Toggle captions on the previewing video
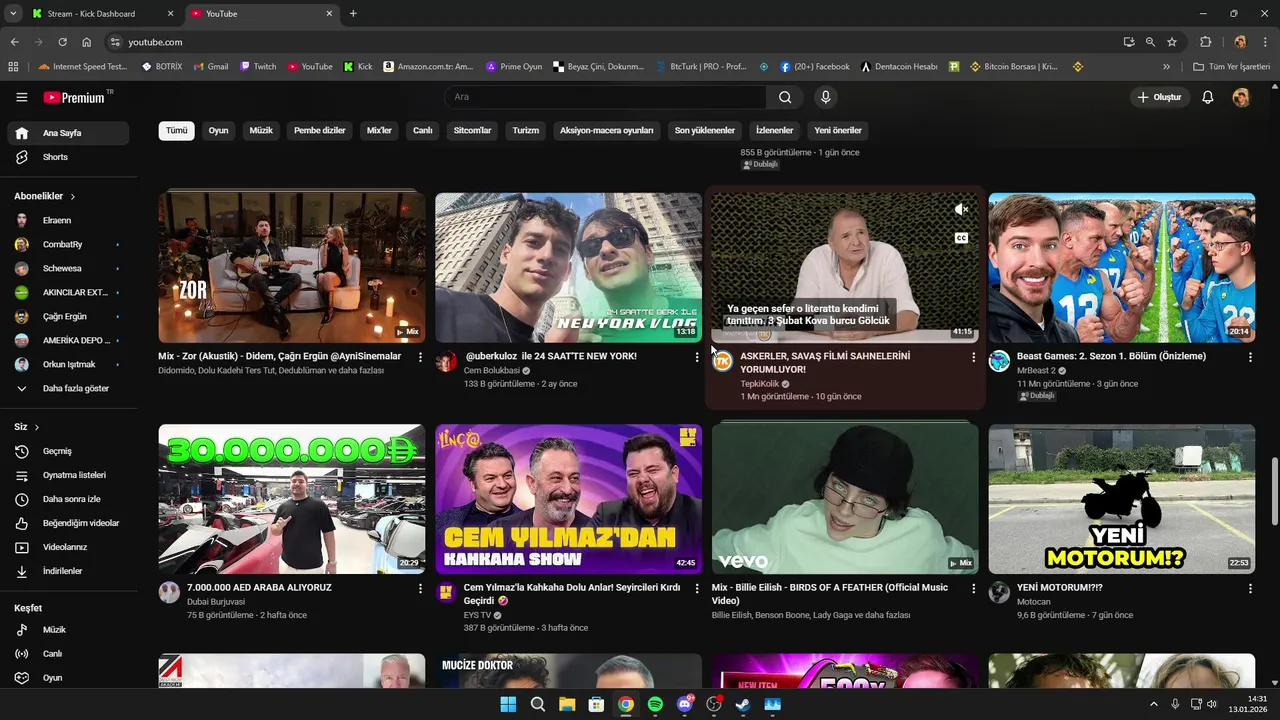Image resolution: width=1280 pixels, height=720 pixels. (961, 238)
